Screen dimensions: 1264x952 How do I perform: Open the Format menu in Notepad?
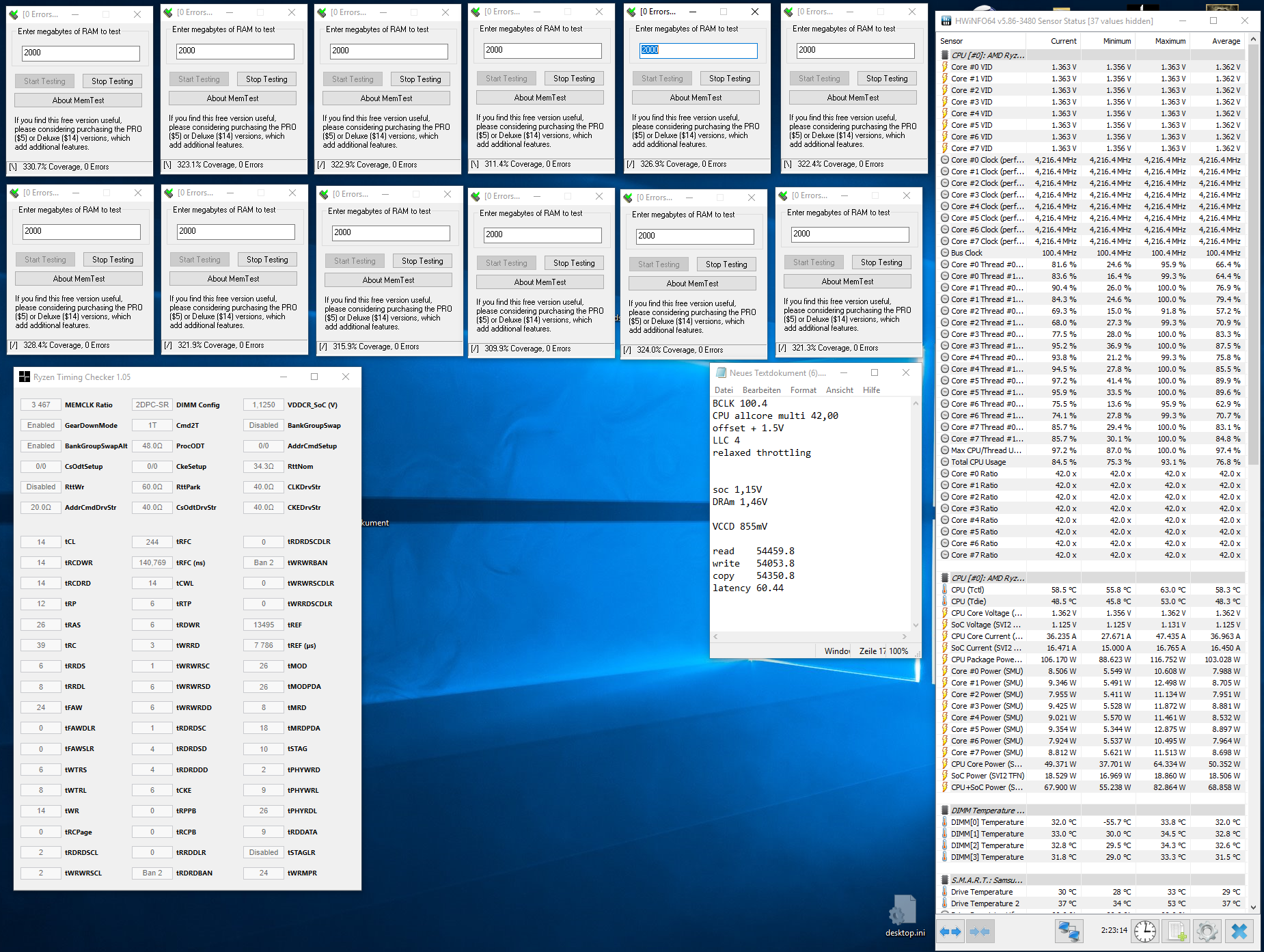point(803,390)
